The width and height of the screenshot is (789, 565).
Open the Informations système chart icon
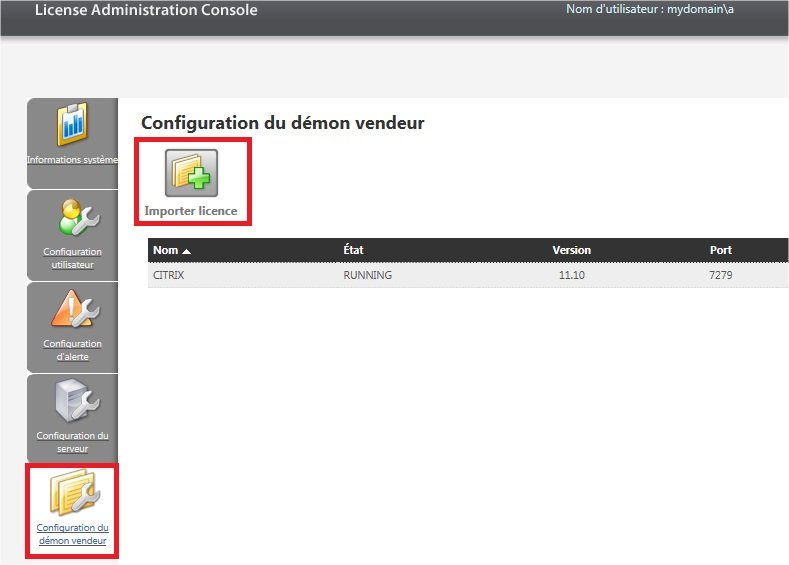point(72,124)
